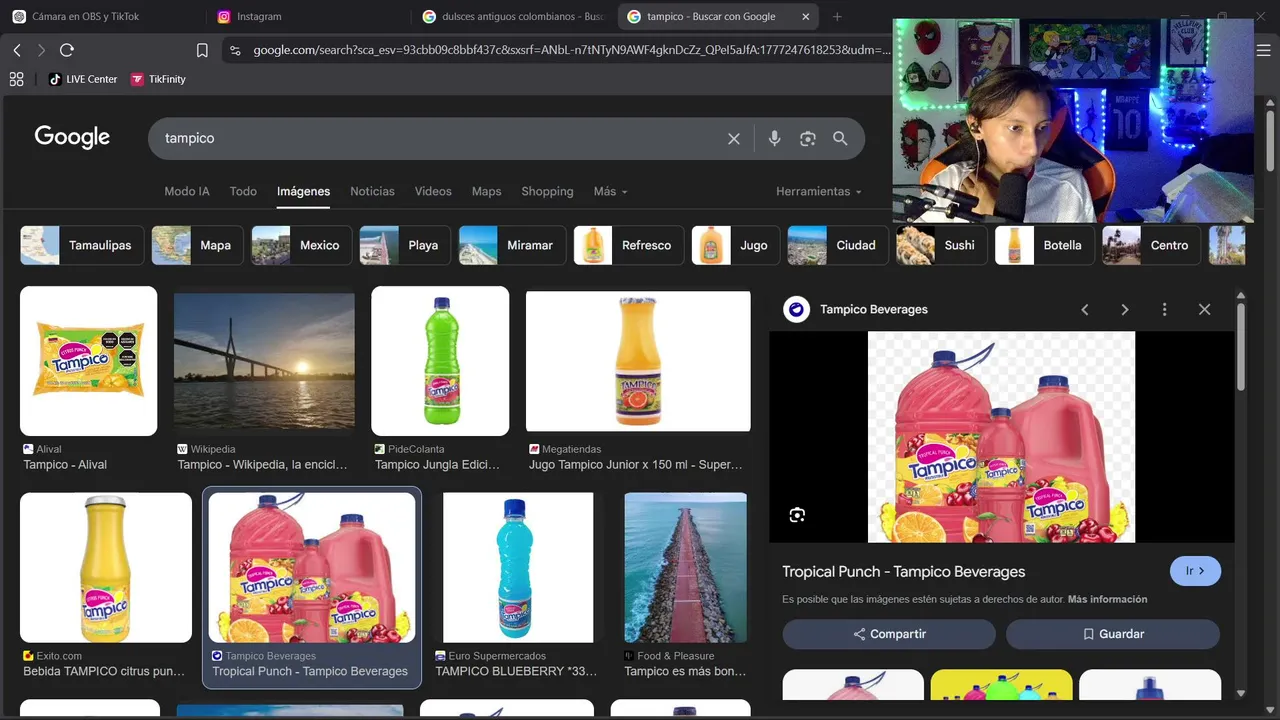This screenshot has height=720, width=1280.
Task: Click the preview panel vertical scrollbar
Action: click(1241, 346)
